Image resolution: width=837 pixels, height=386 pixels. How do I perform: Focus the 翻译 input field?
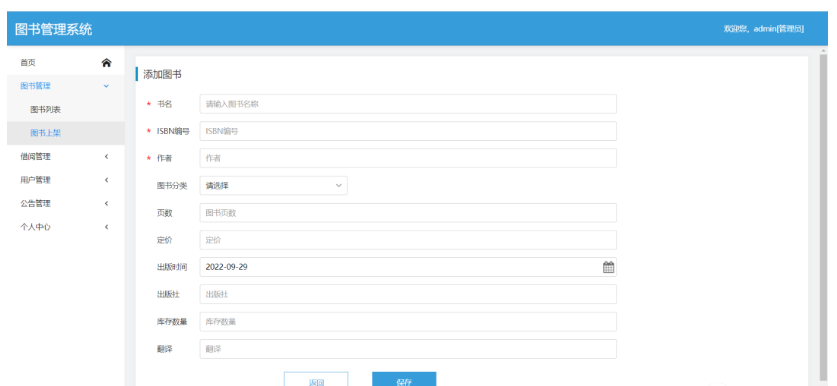(x=408, y=349)
